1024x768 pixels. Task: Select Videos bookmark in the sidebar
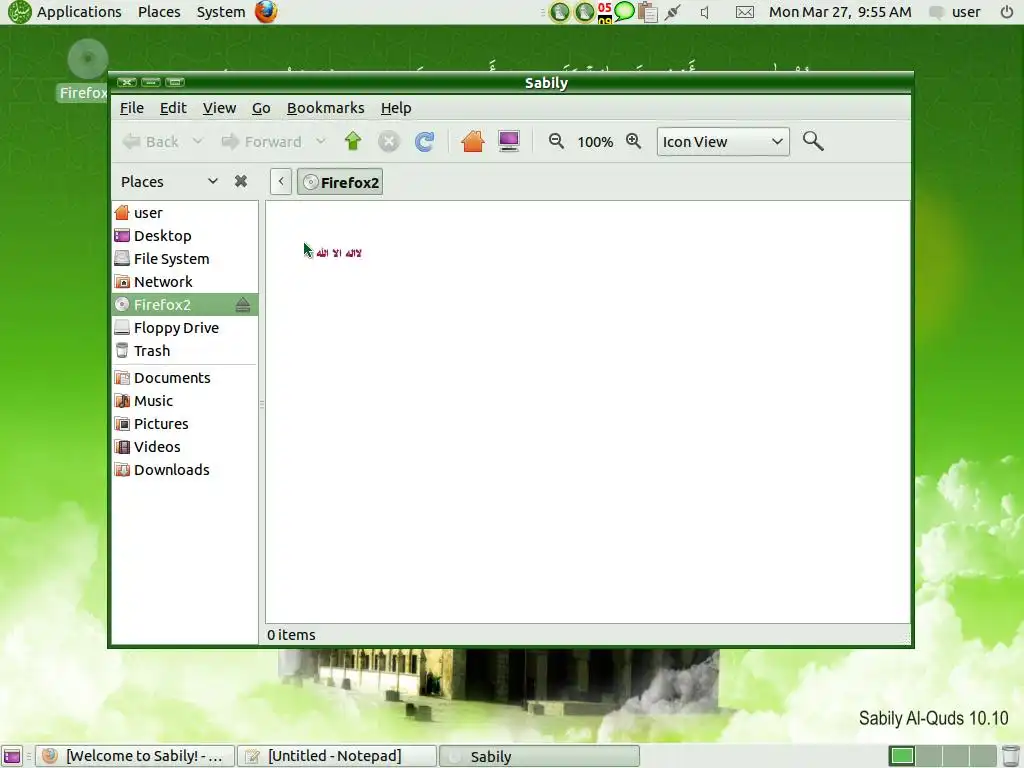pos(185,447)
